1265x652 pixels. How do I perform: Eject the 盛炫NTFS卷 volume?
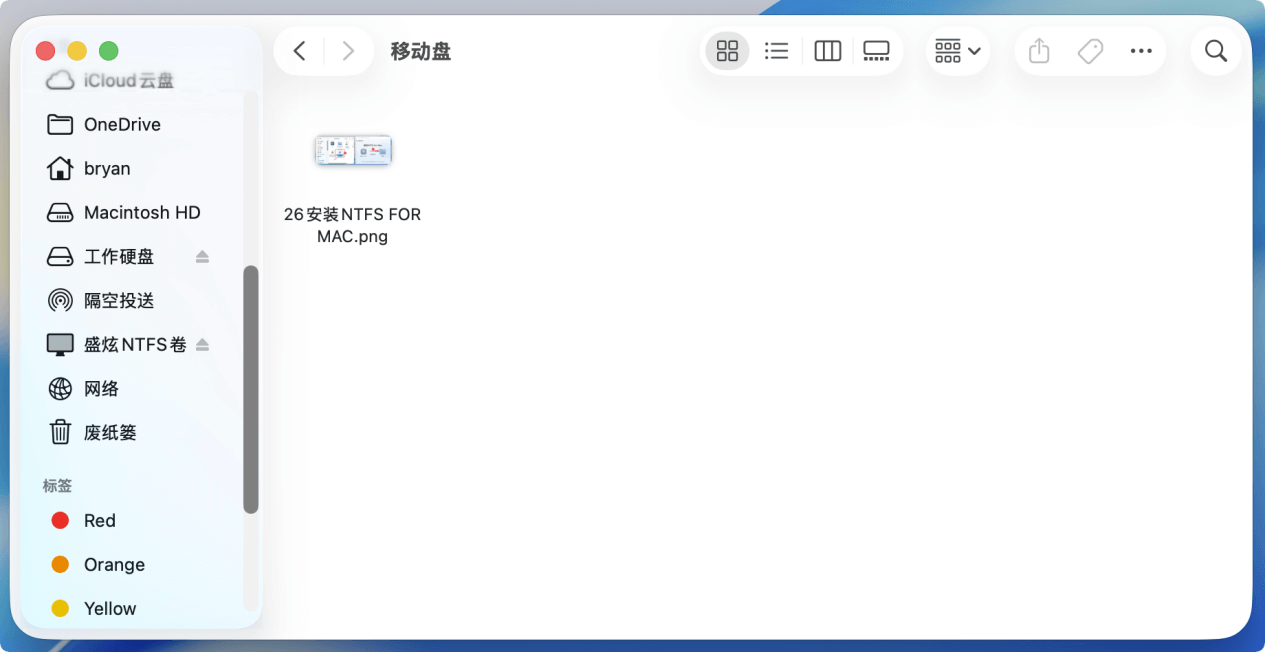tap(202, 344)
